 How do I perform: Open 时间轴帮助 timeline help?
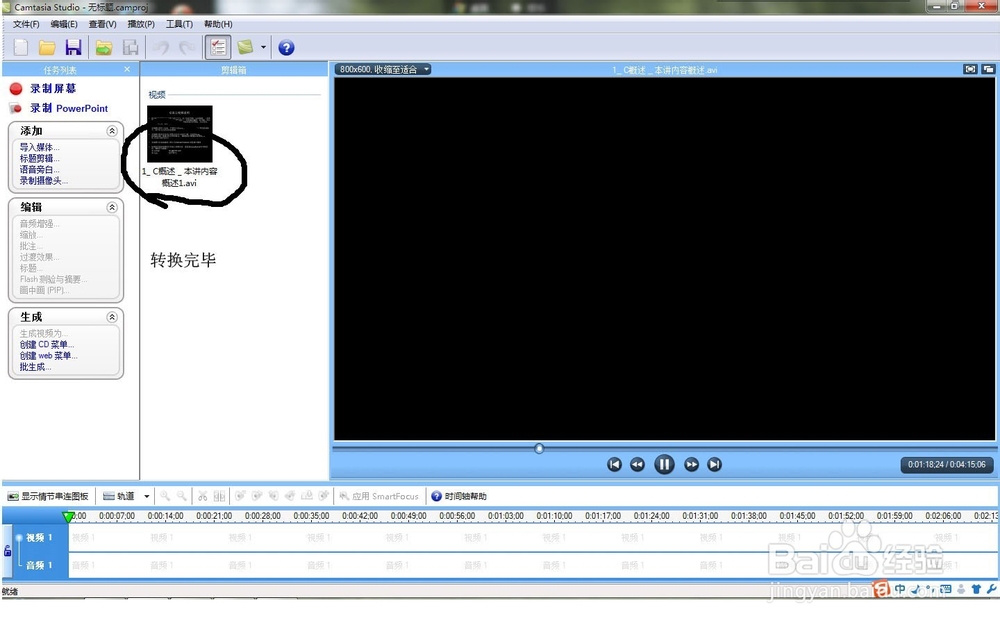[x=459, y=496]
